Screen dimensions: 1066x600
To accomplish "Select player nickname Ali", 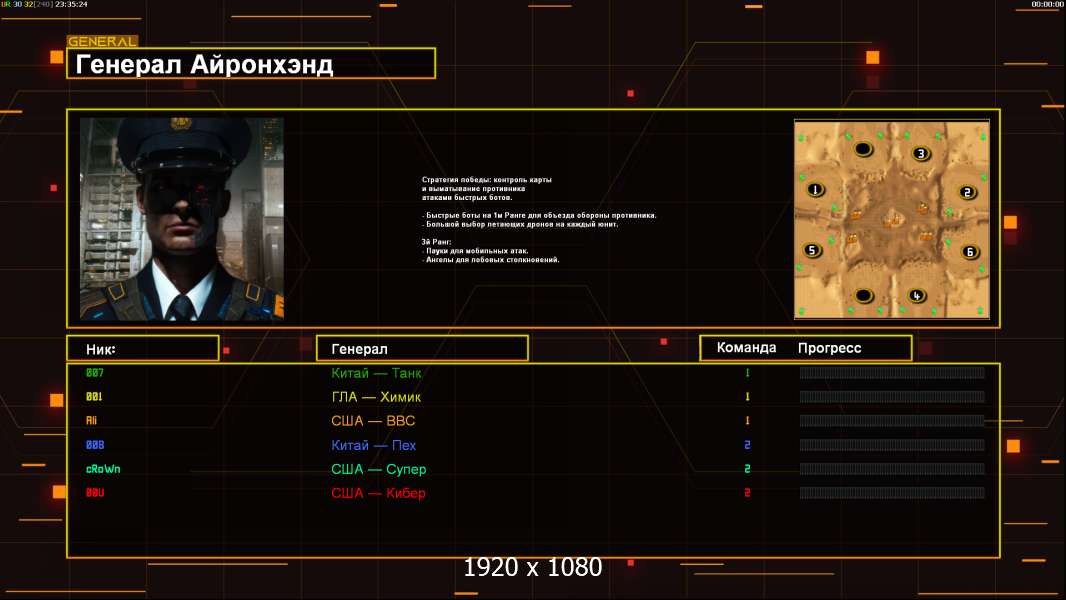I will point(91,421).
